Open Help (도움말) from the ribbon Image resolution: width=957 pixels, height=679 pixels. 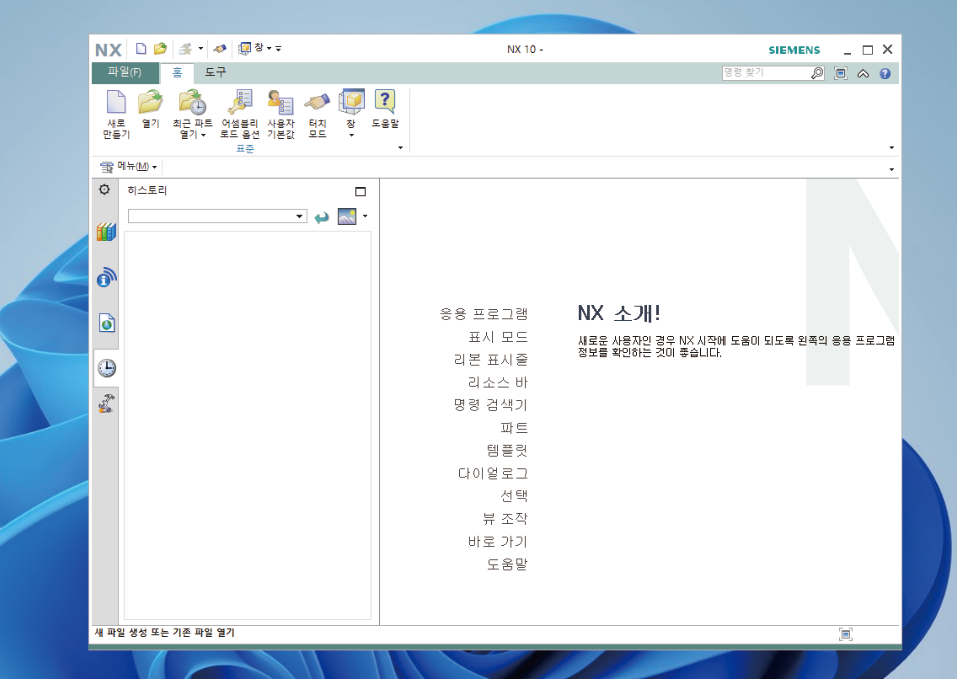(x=385, y=109)
